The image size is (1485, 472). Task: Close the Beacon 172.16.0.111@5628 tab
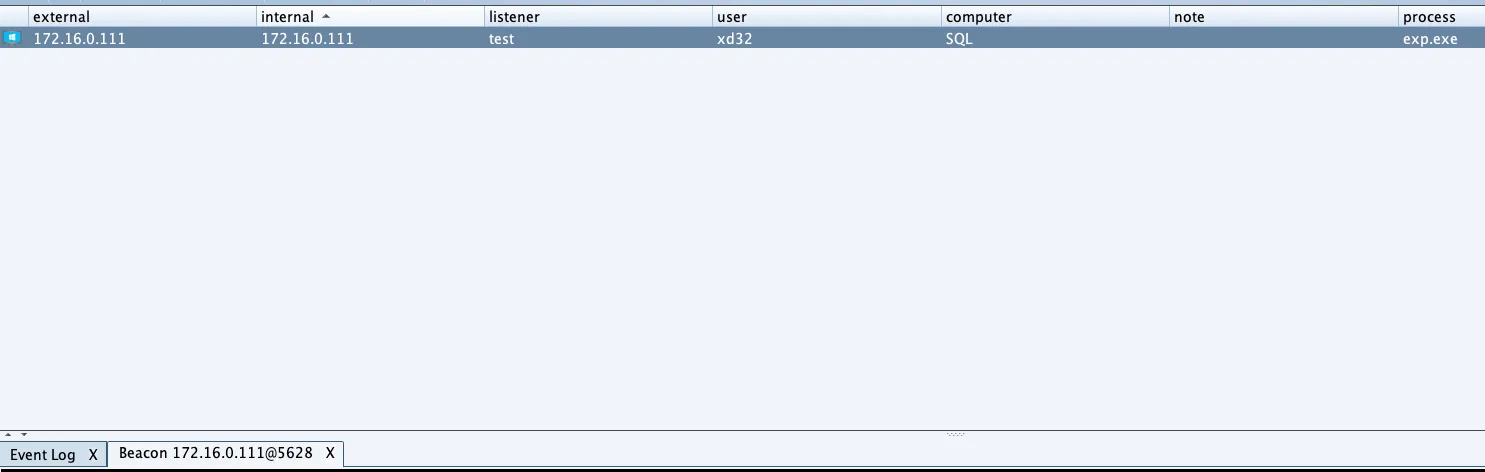click(330, 453)
